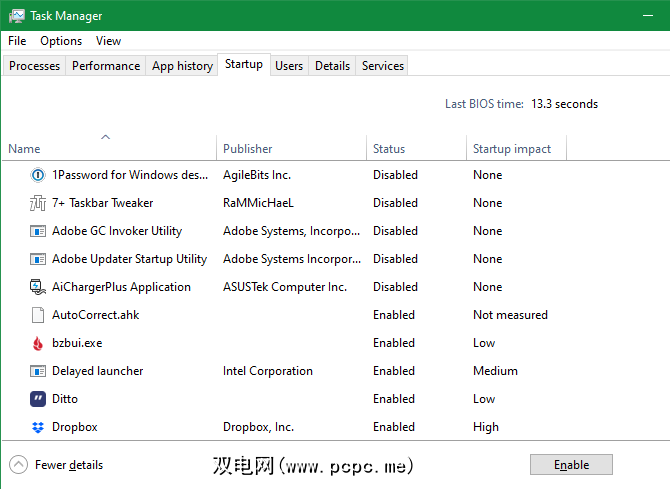
Task: Click the Fewer details label
Action: click(x=69, y=465)
